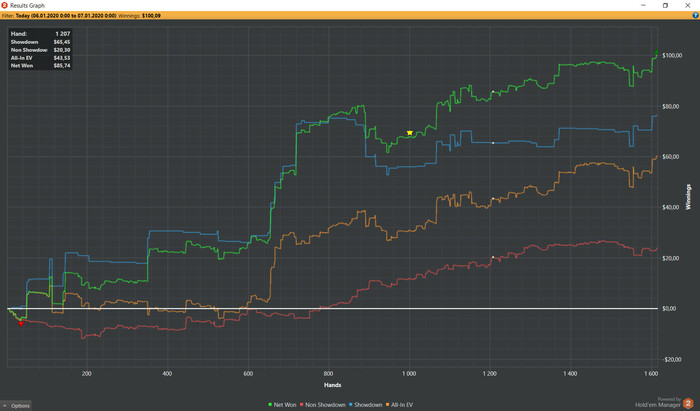Click the yellow star marker on the graph
The height and width of the screenshot is (411, 700).
point(409,133)
